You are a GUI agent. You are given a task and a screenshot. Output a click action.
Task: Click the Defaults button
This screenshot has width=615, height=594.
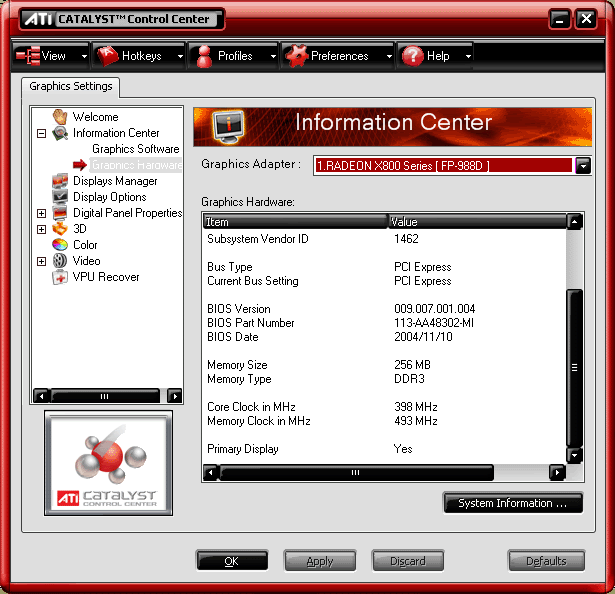coord(546,561)
